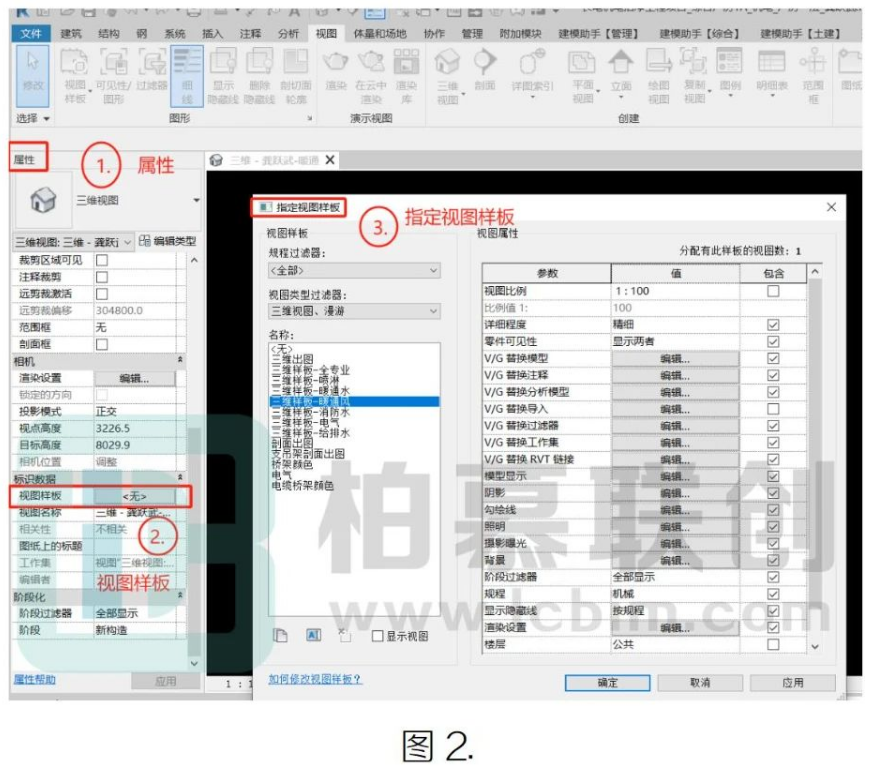Viewport: 881px width, 777px height.
Task: Expand the 选择 dropdown under Modify
Action: tap(33, 119)
